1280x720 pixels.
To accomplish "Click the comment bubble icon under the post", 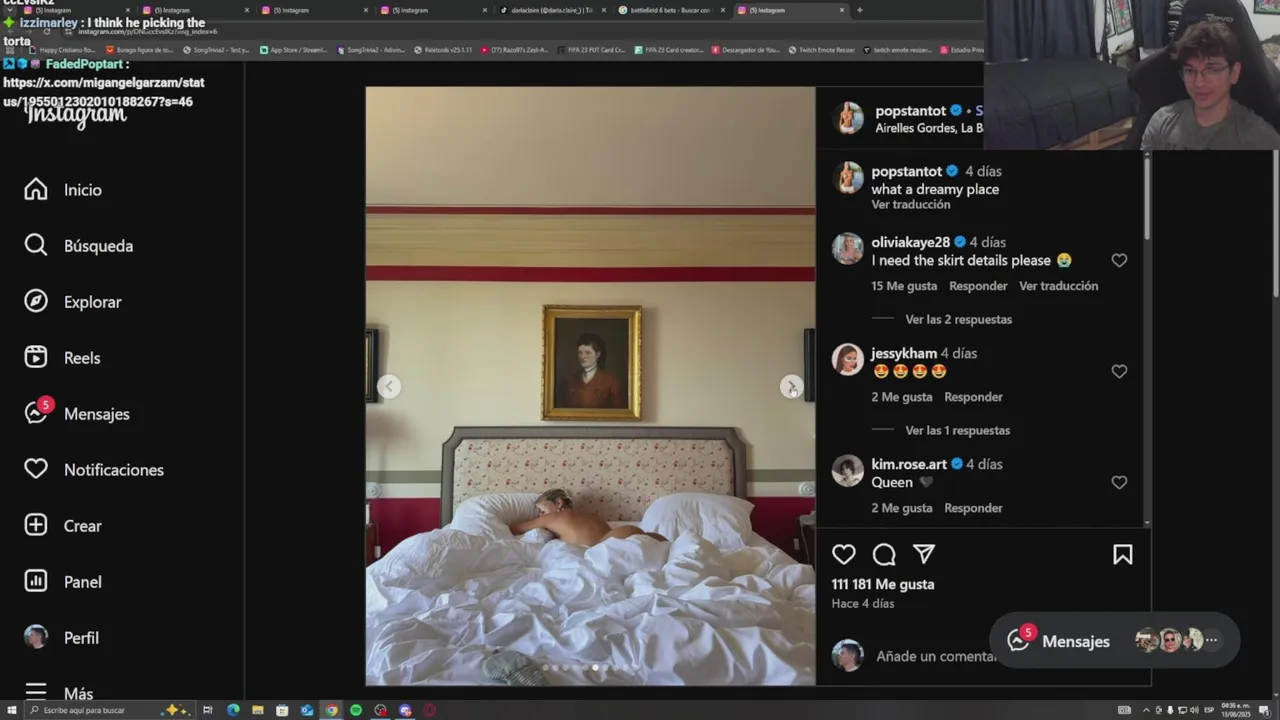I will pyautogui.click(x=884, y=554).
